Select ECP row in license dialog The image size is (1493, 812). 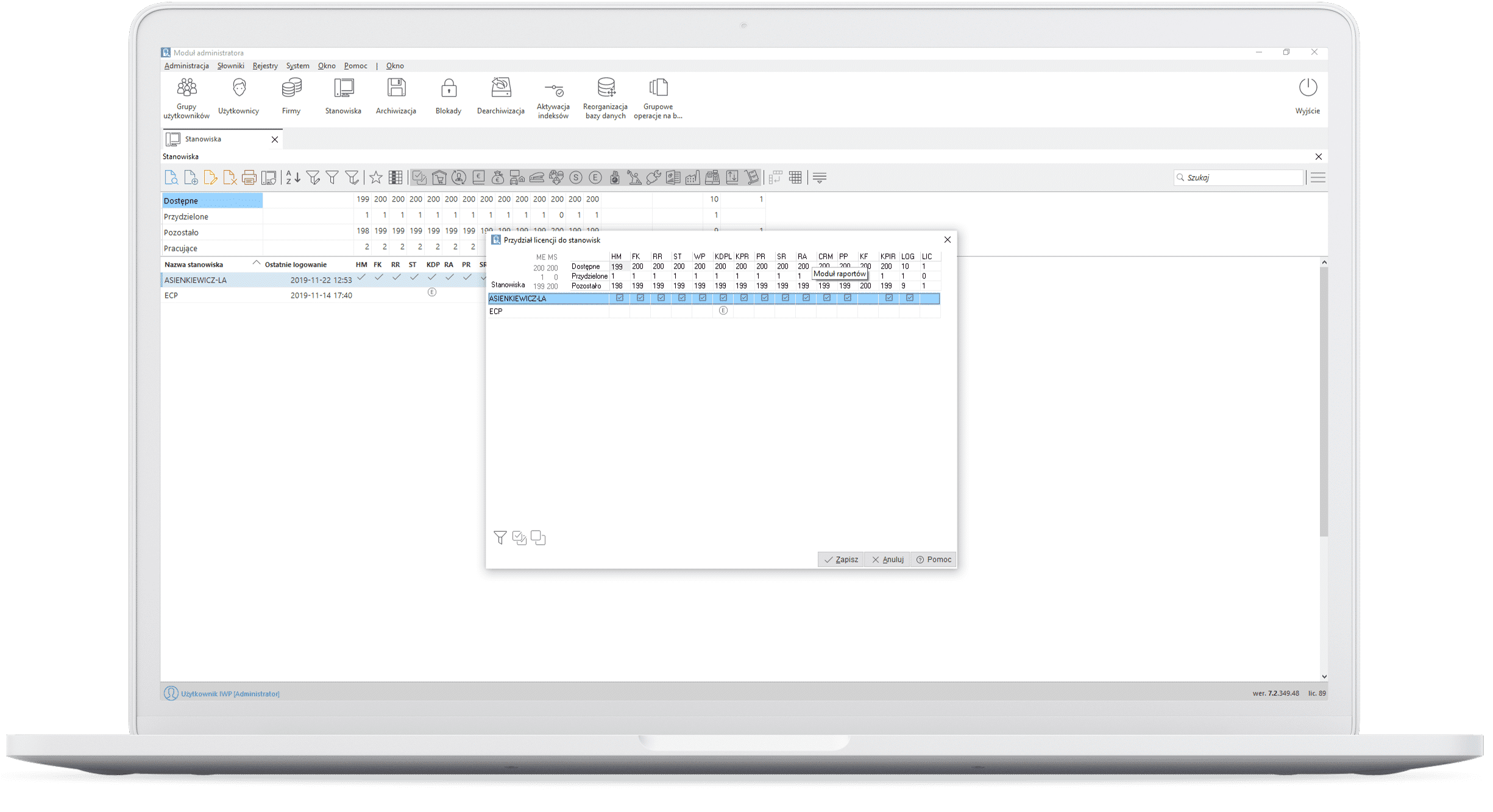click(714, 311)
